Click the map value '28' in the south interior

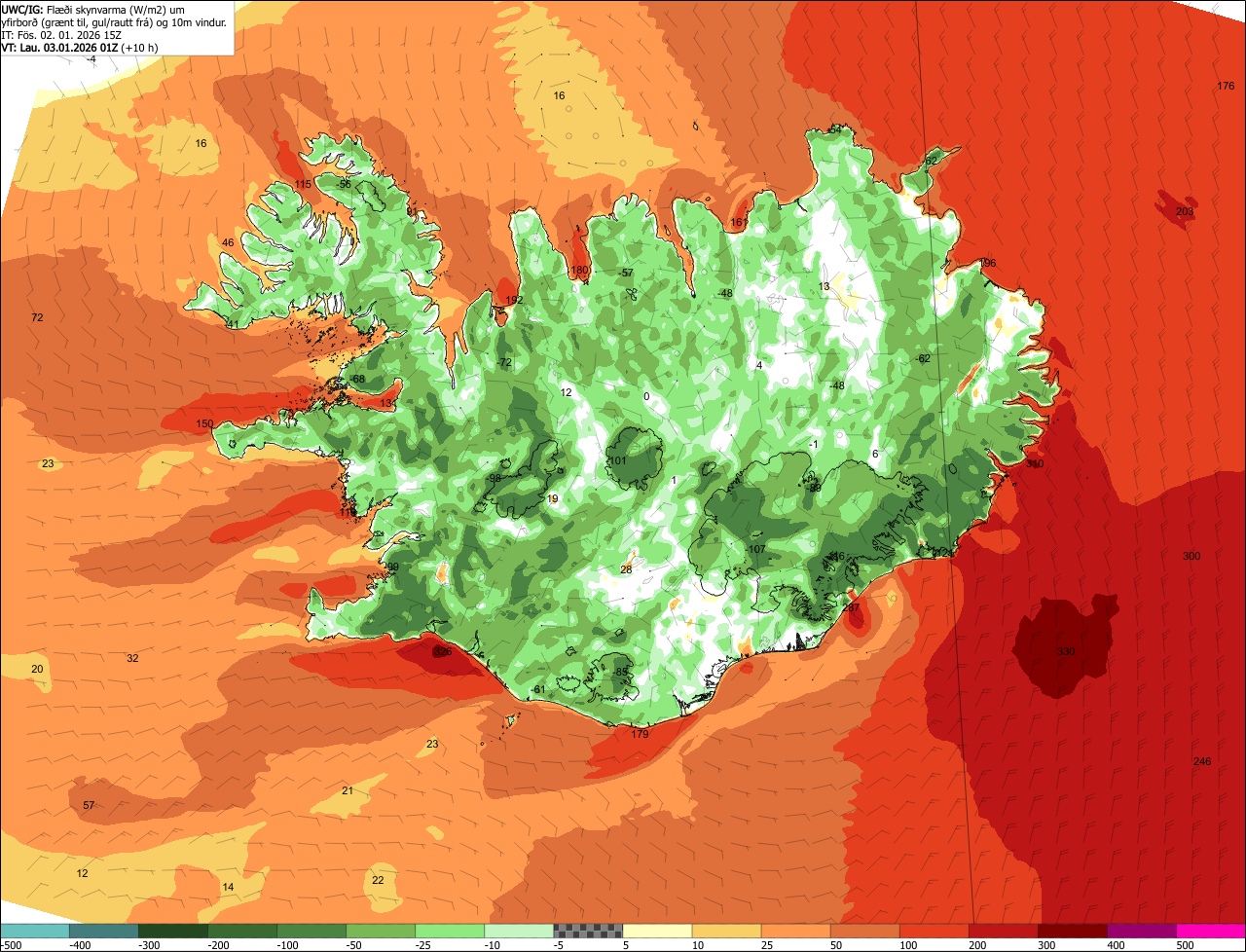[x=626, y=569]
